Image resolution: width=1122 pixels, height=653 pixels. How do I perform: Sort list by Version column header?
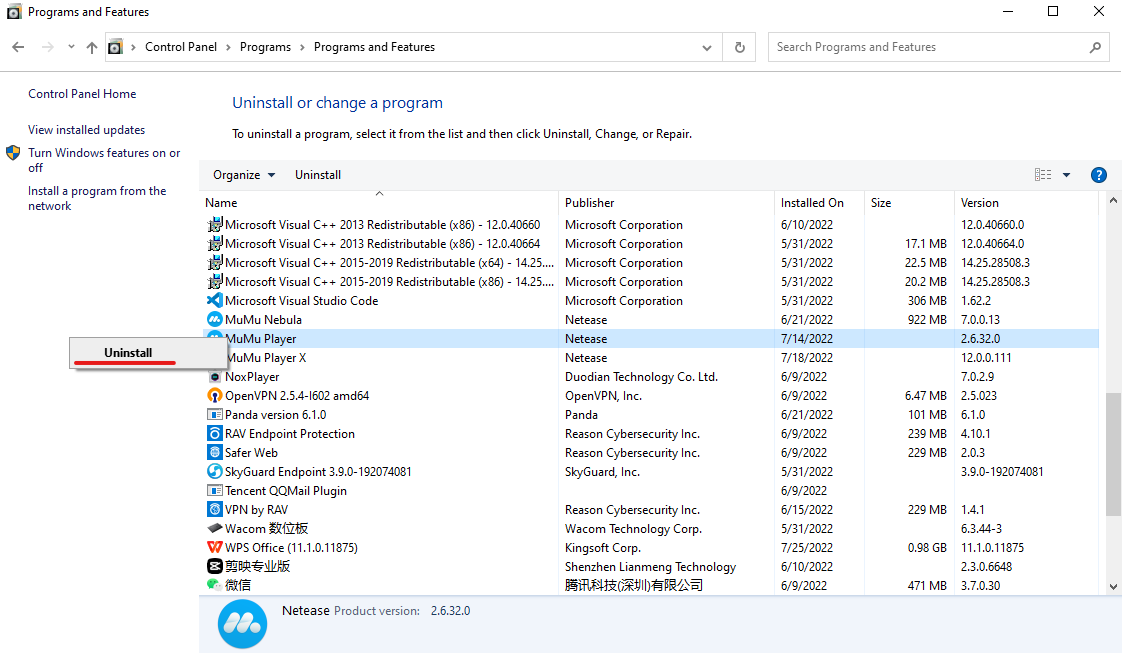1026,203
